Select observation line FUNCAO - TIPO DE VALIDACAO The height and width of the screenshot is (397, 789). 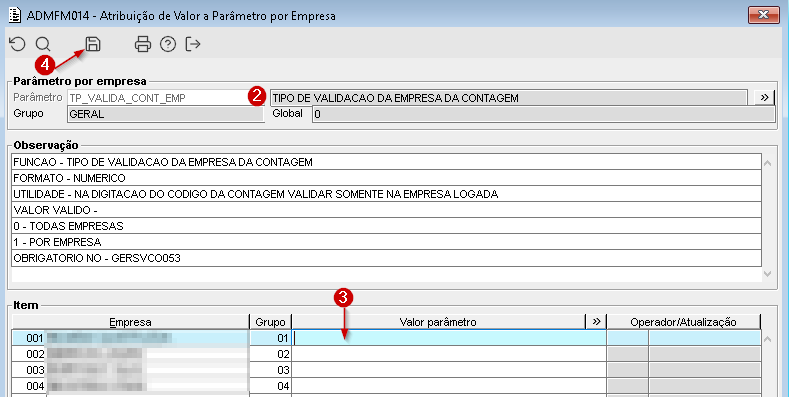pyautogui.click(x=386, y=162)
